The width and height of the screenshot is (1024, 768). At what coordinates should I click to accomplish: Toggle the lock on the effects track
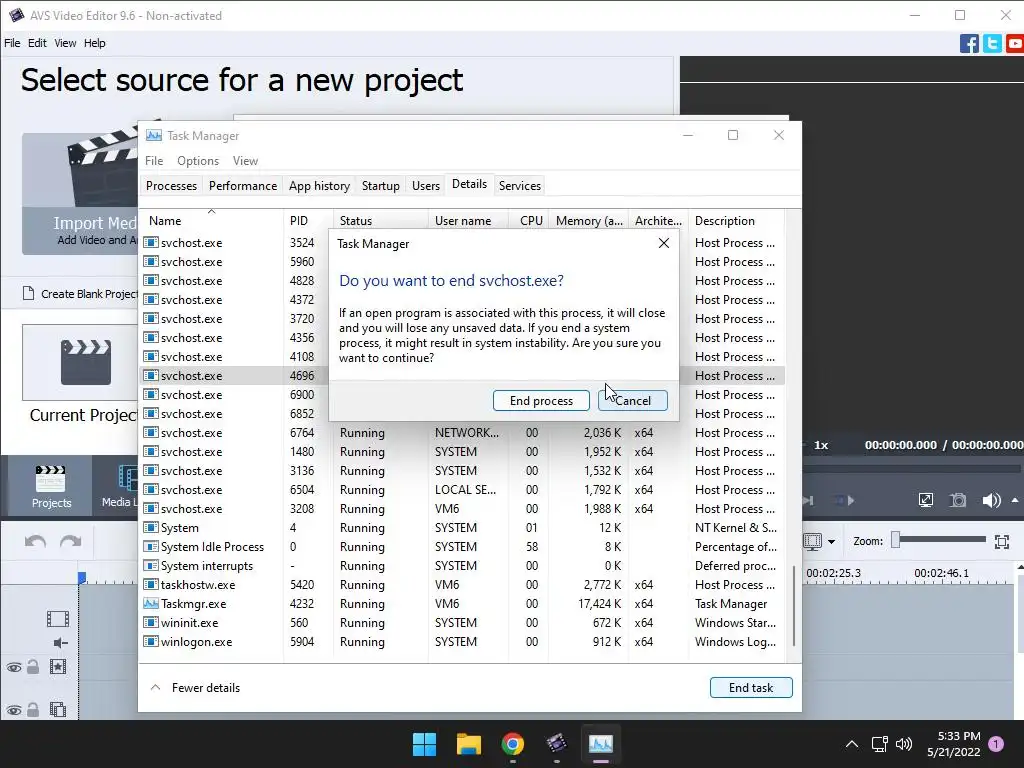point(33,667)
